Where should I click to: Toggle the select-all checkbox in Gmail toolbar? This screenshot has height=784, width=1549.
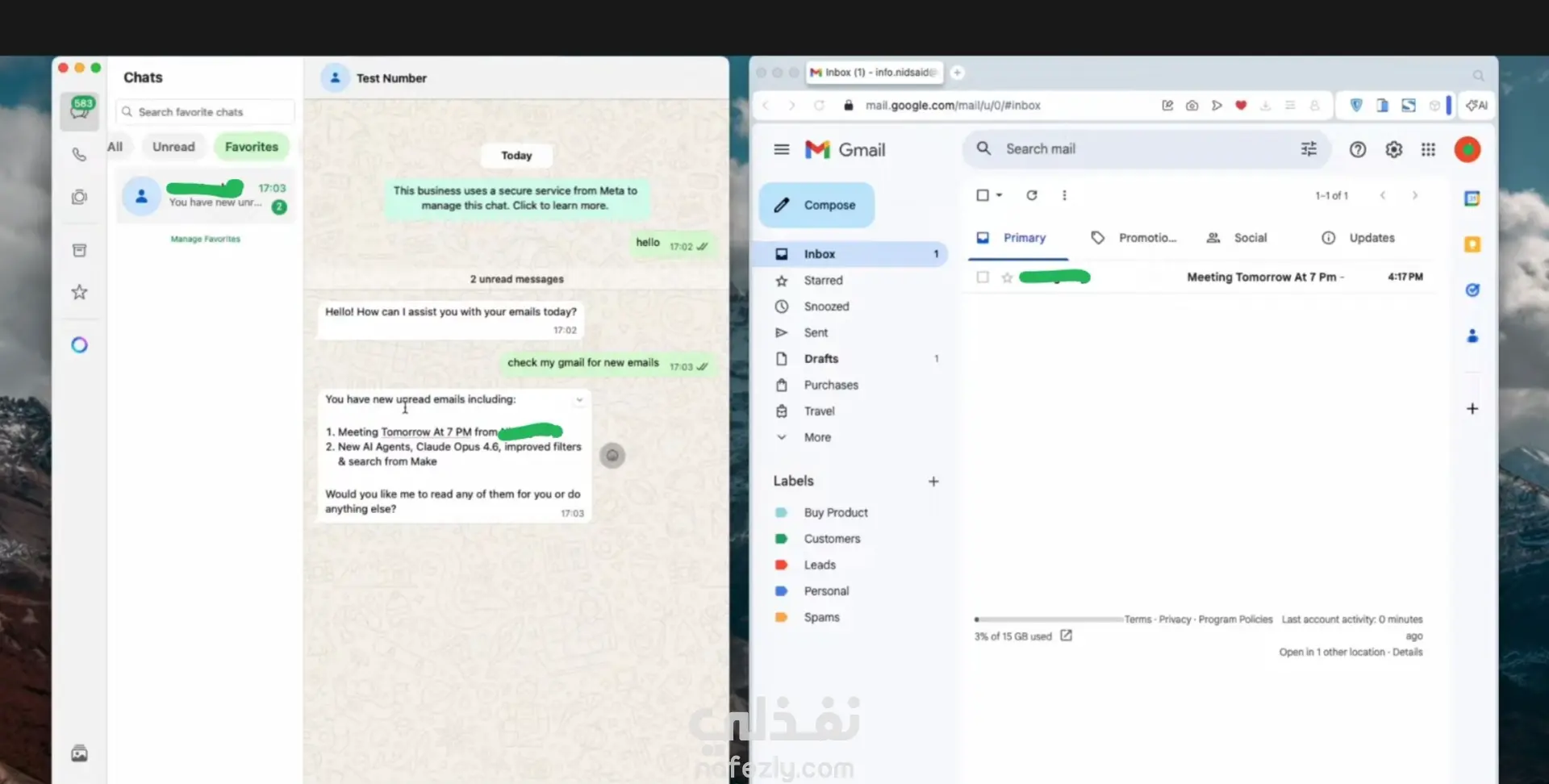[982, 195]
